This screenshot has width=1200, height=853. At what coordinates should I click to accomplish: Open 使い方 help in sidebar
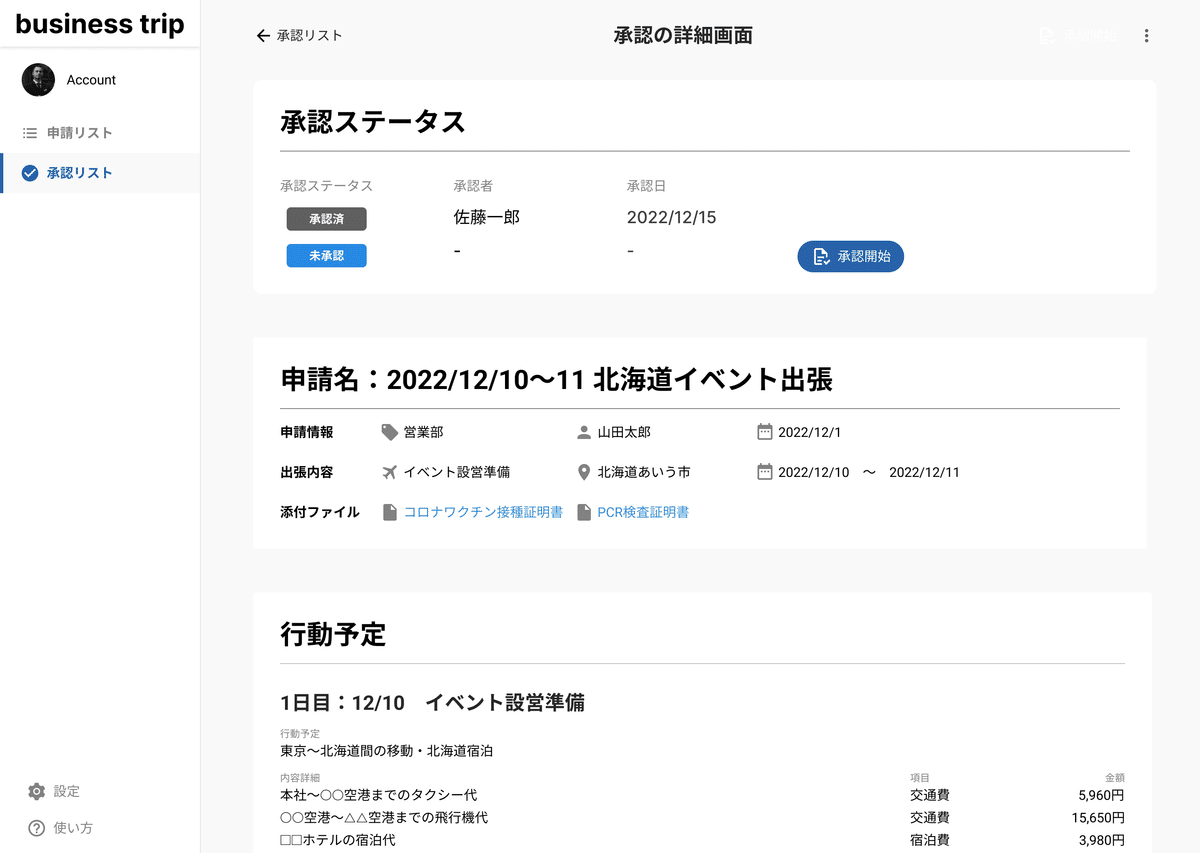(x=60, y=828)
